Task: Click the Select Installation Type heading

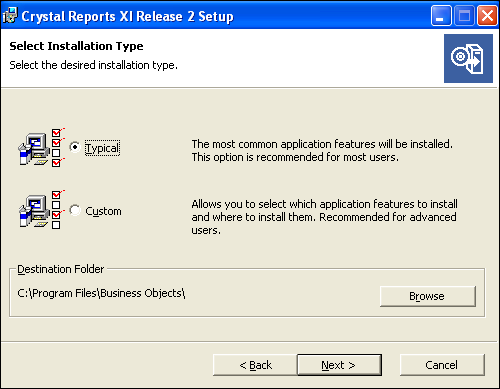Action: pyautogui.click(x=76, y=46)
